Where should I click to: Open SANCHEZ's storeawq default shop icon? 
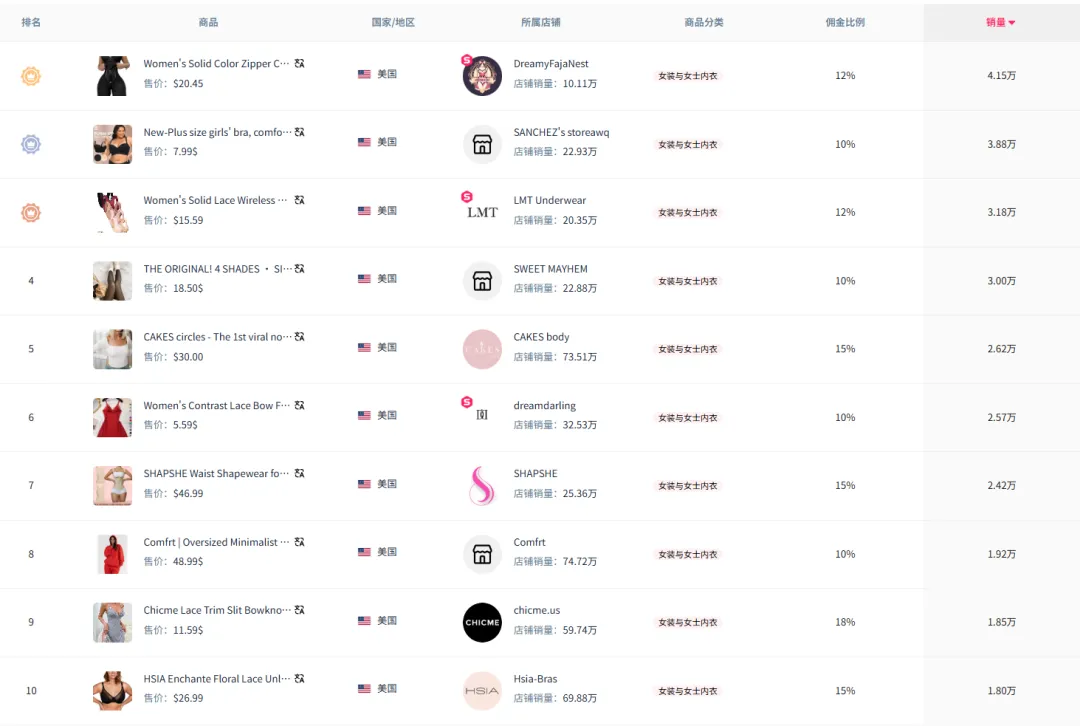pos(482,144)
